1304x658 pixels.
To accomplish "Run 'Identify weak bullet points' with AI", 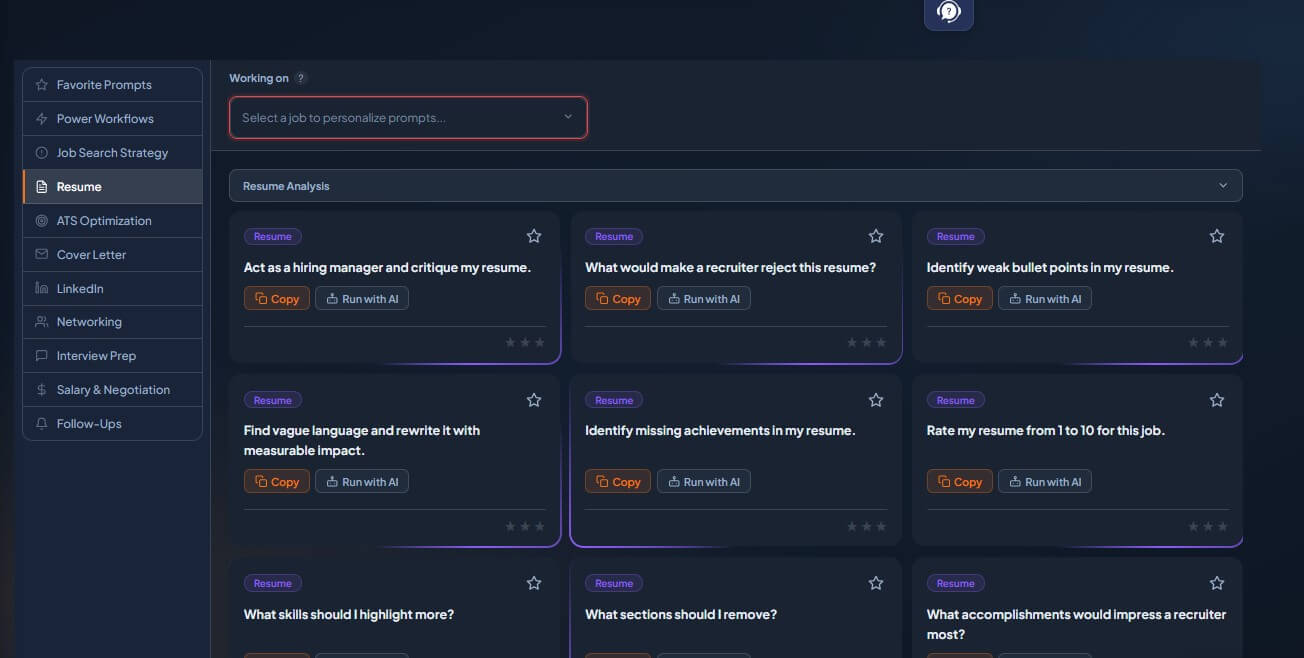I will pos(1045,299).
